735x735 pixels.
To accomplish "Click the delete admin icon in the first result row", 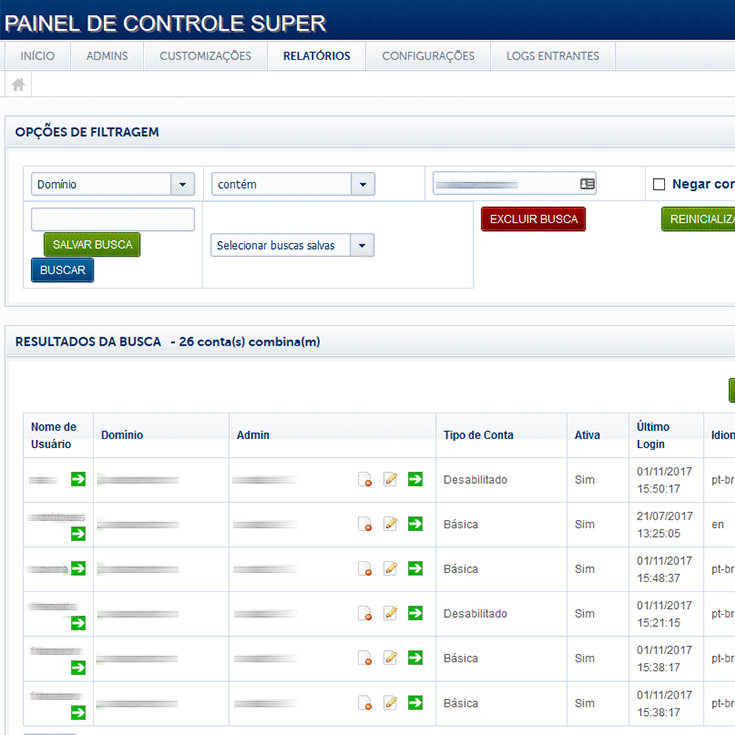I will click(365, 480).
